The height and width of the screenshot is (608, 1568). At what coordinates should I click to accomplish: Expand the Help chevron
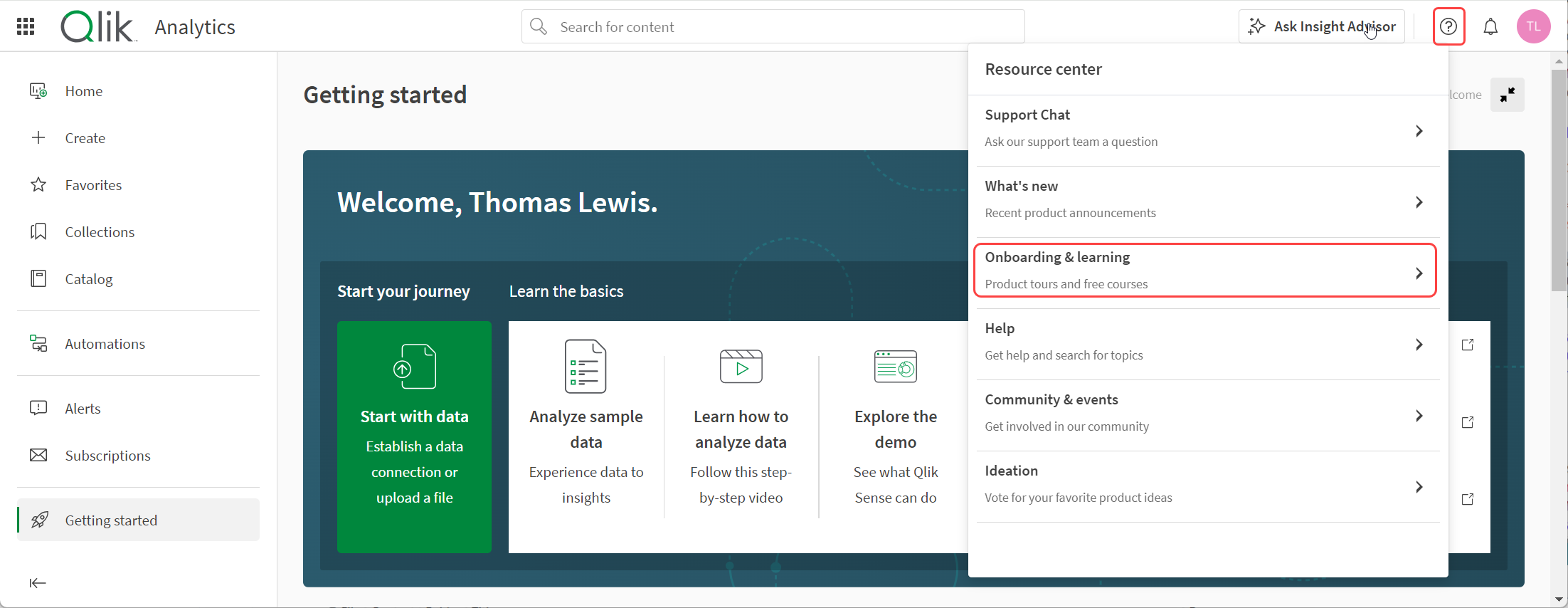click(x=1419, y=345)
